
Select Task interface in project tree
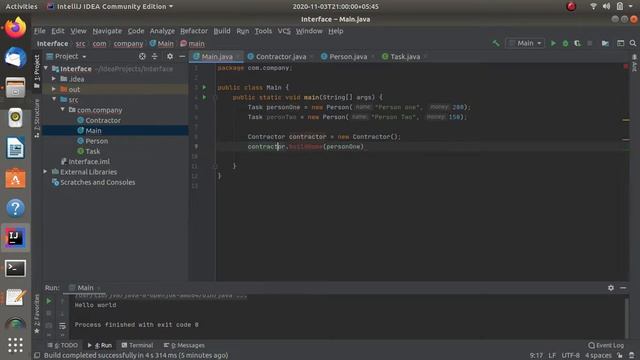click(93, 151)
